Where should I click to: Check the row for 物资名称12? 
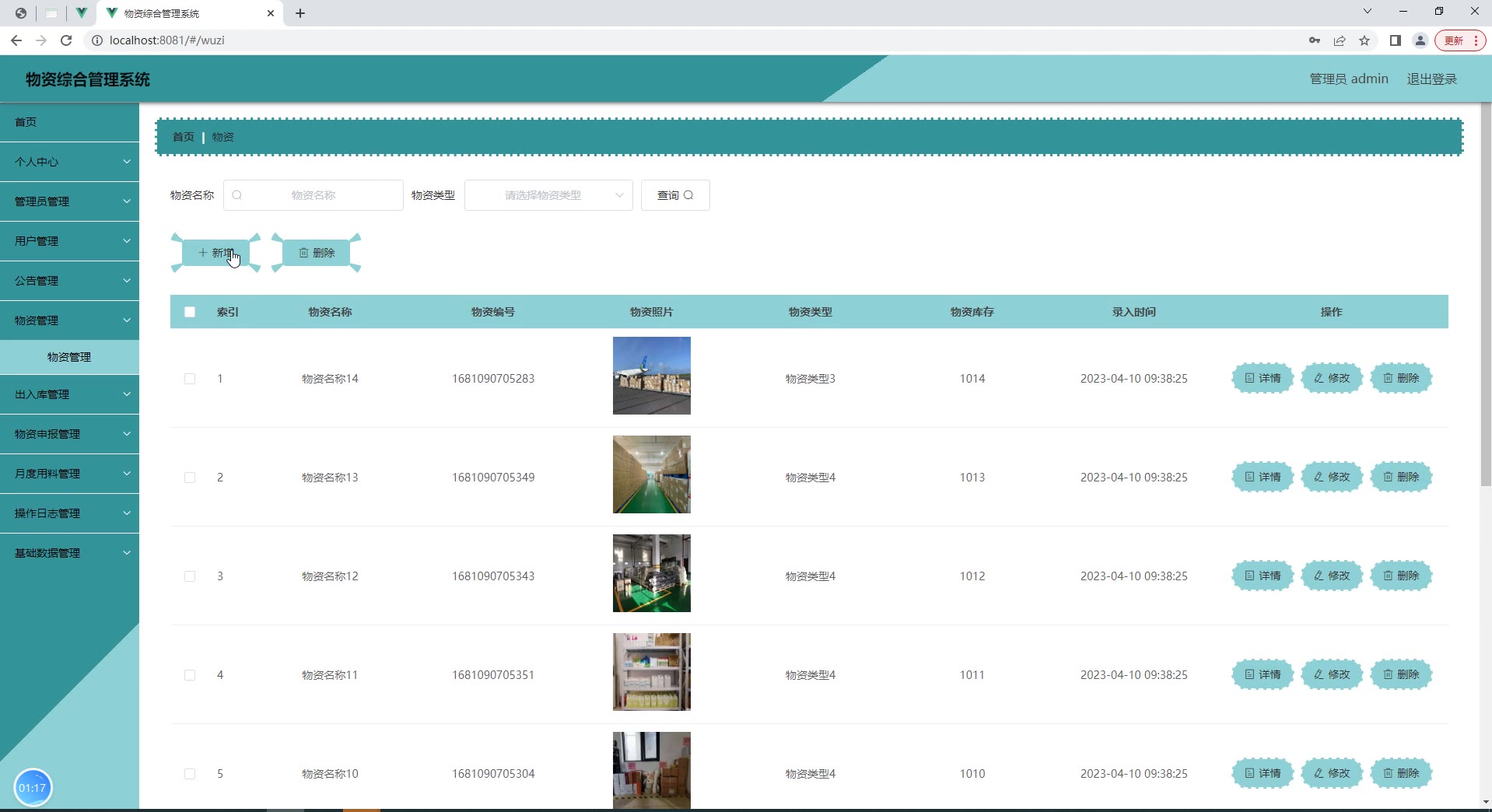190,576
